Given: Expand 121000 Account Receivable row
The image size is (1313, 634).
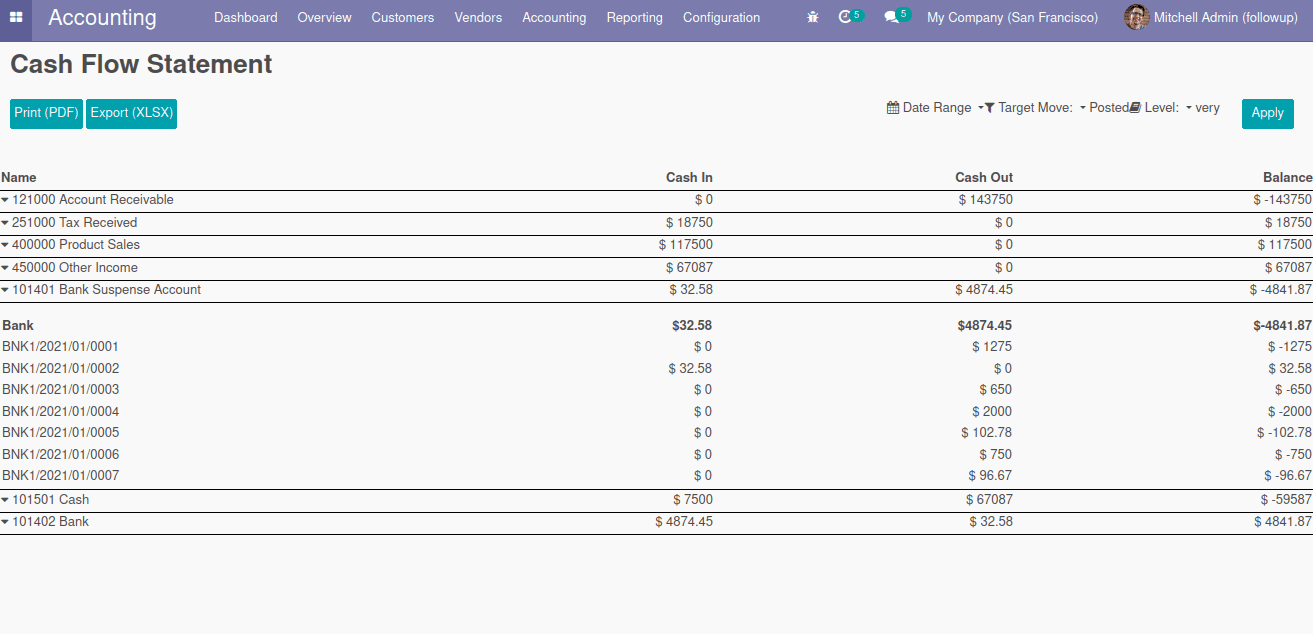Looking at the screenshot, I should (x=6, y=200).
